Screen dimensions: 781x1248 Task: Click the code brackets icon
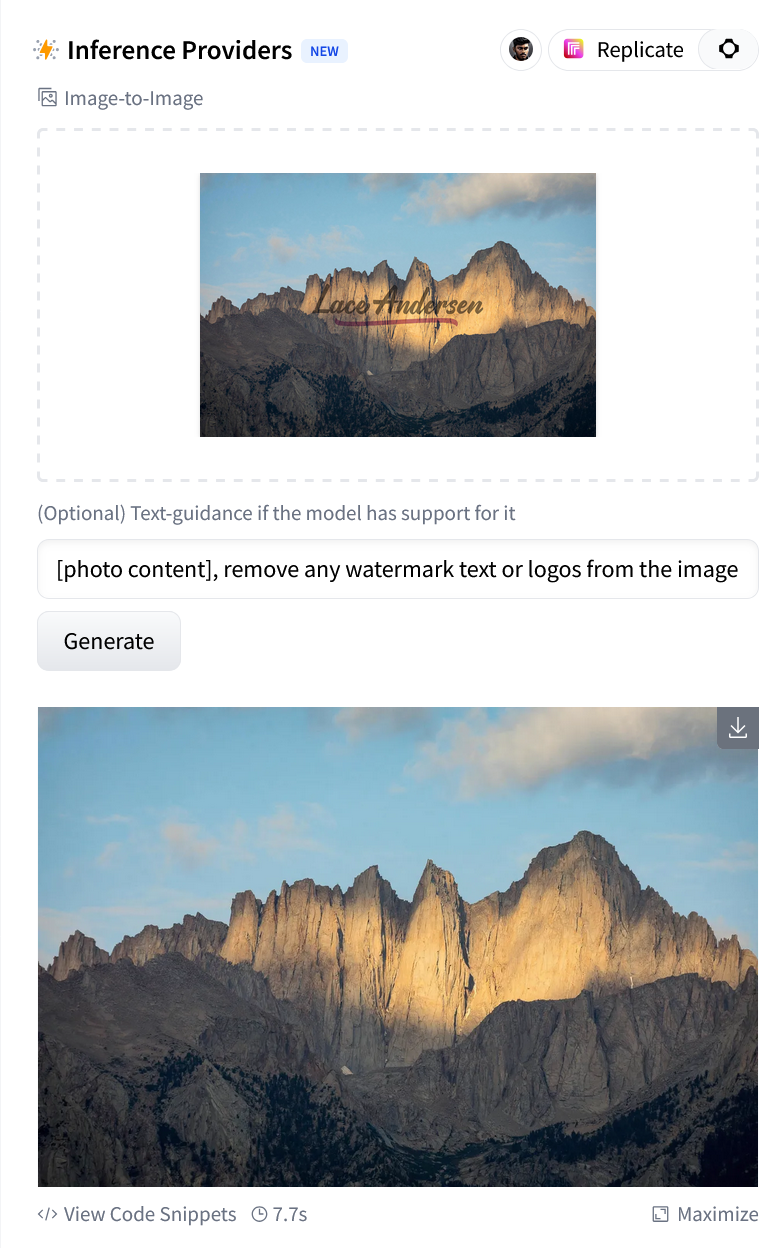[47, 1215]
